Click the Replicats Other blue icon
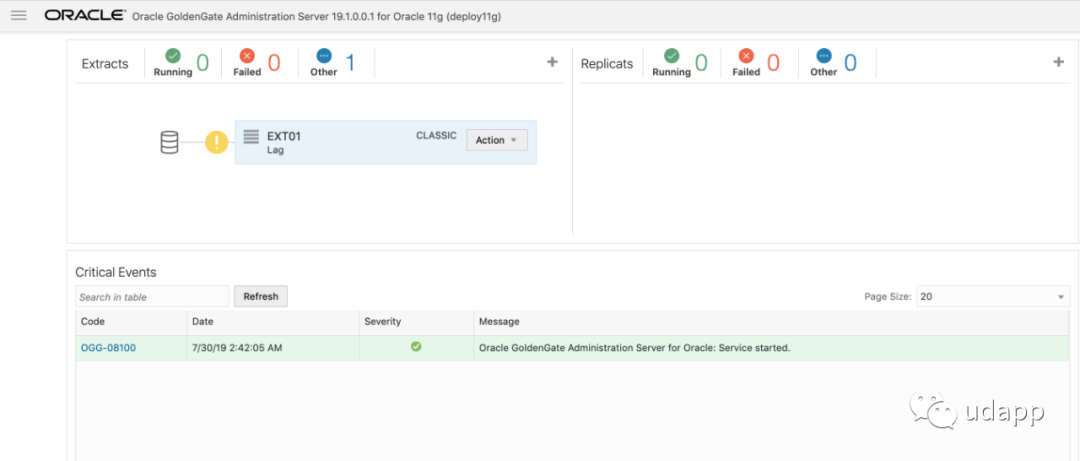The image size is (1080, 461). coord(823,56)
